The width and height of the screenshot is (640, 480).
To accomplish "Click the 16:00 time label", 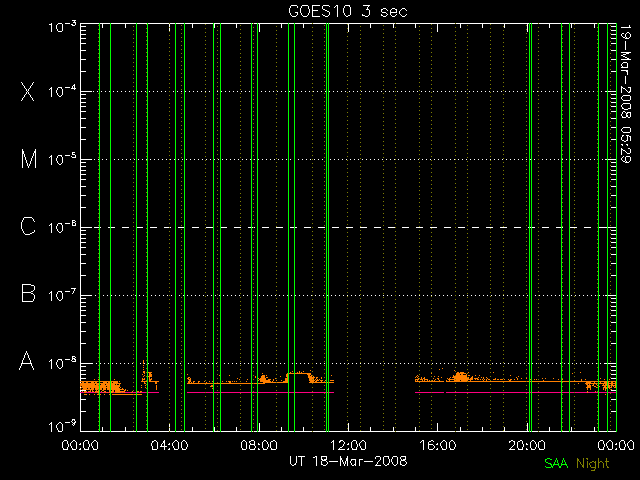I will coord(438,445).
